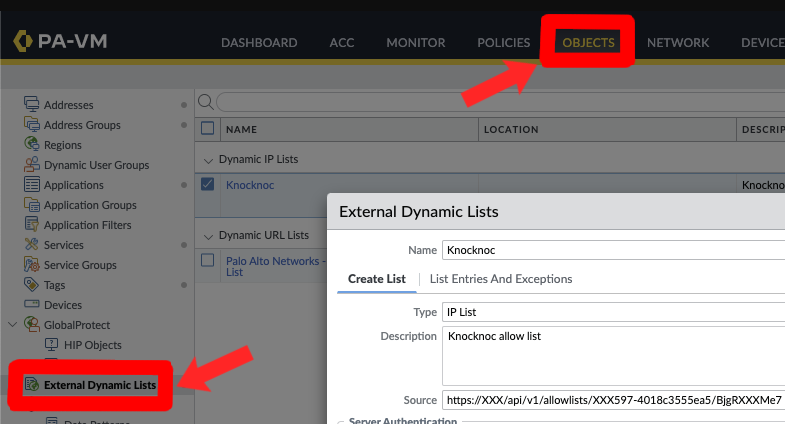
Task: Toggle the select-all header checkbox
Action: 208,128
